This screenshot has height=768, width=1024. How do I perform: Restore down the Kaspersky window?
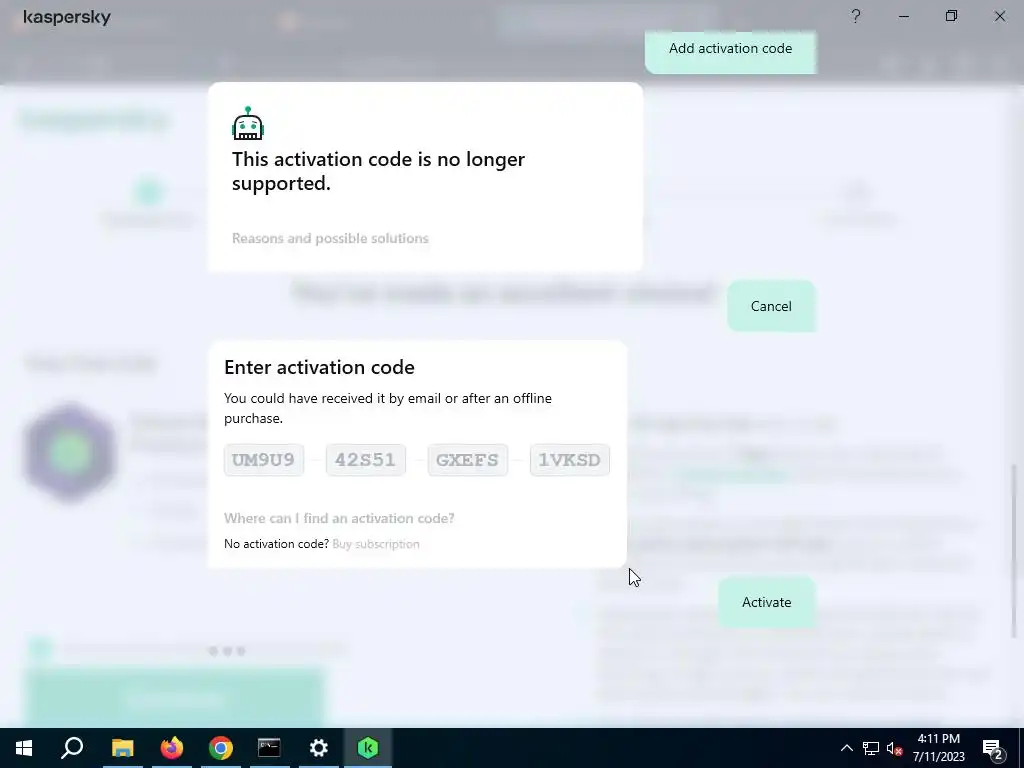(x=952, y=16)
